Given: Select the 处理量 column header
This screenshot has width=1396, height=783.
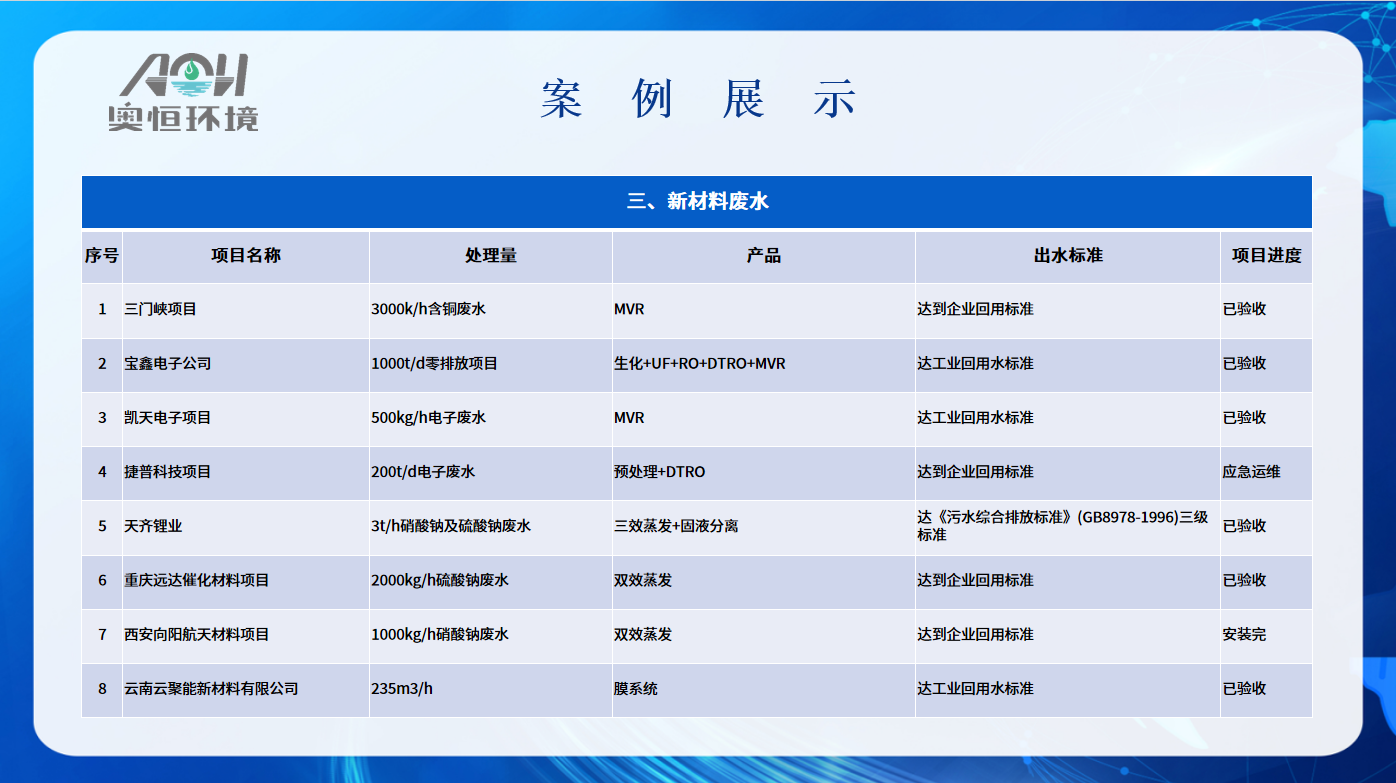Looking at the screenshot, I should (490, 256).
